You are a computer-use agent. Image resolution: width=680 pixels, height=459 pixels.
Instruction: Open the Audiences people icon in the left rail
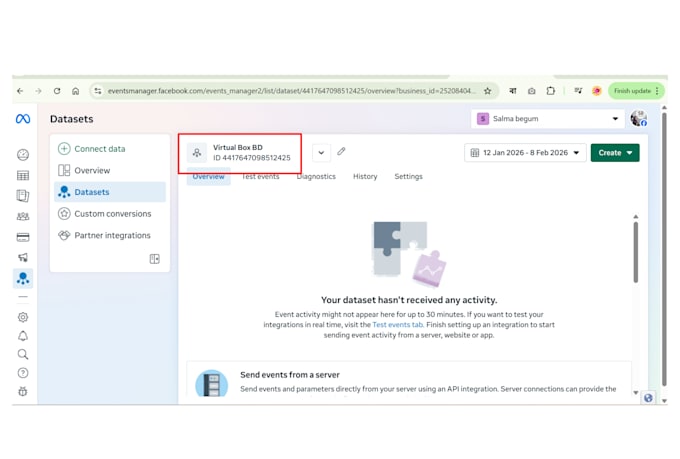23,216
